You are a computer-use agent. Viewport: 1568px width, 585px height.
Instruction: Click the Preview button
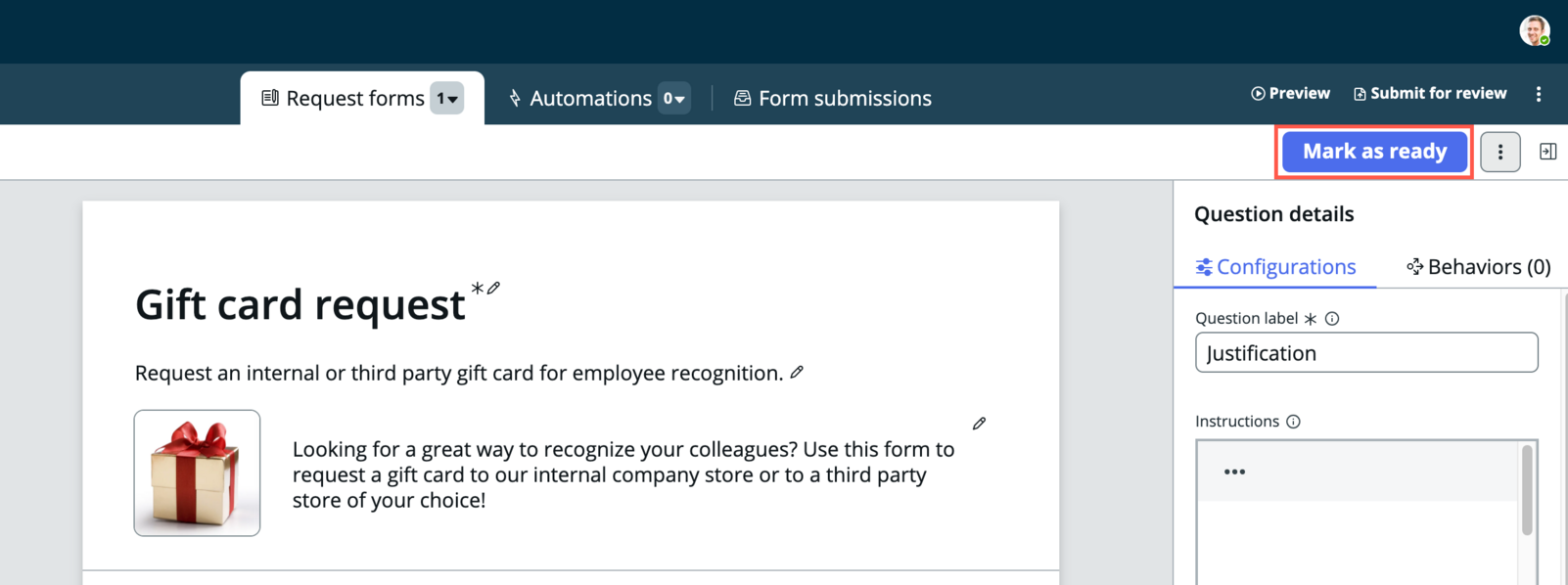1290,94
